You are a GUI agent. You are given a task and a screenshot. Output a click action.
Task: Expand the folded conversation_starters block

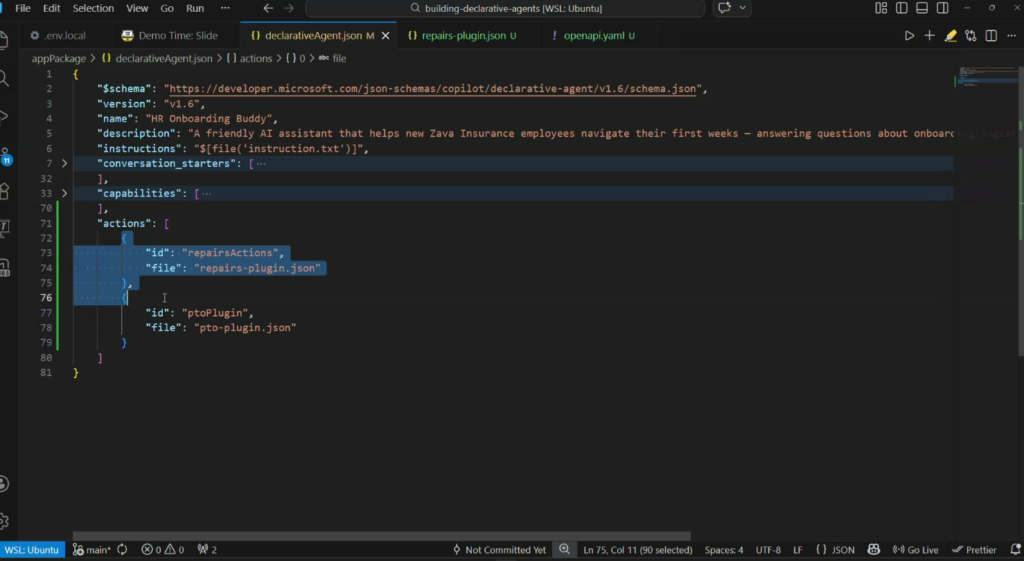pos(65,163)
